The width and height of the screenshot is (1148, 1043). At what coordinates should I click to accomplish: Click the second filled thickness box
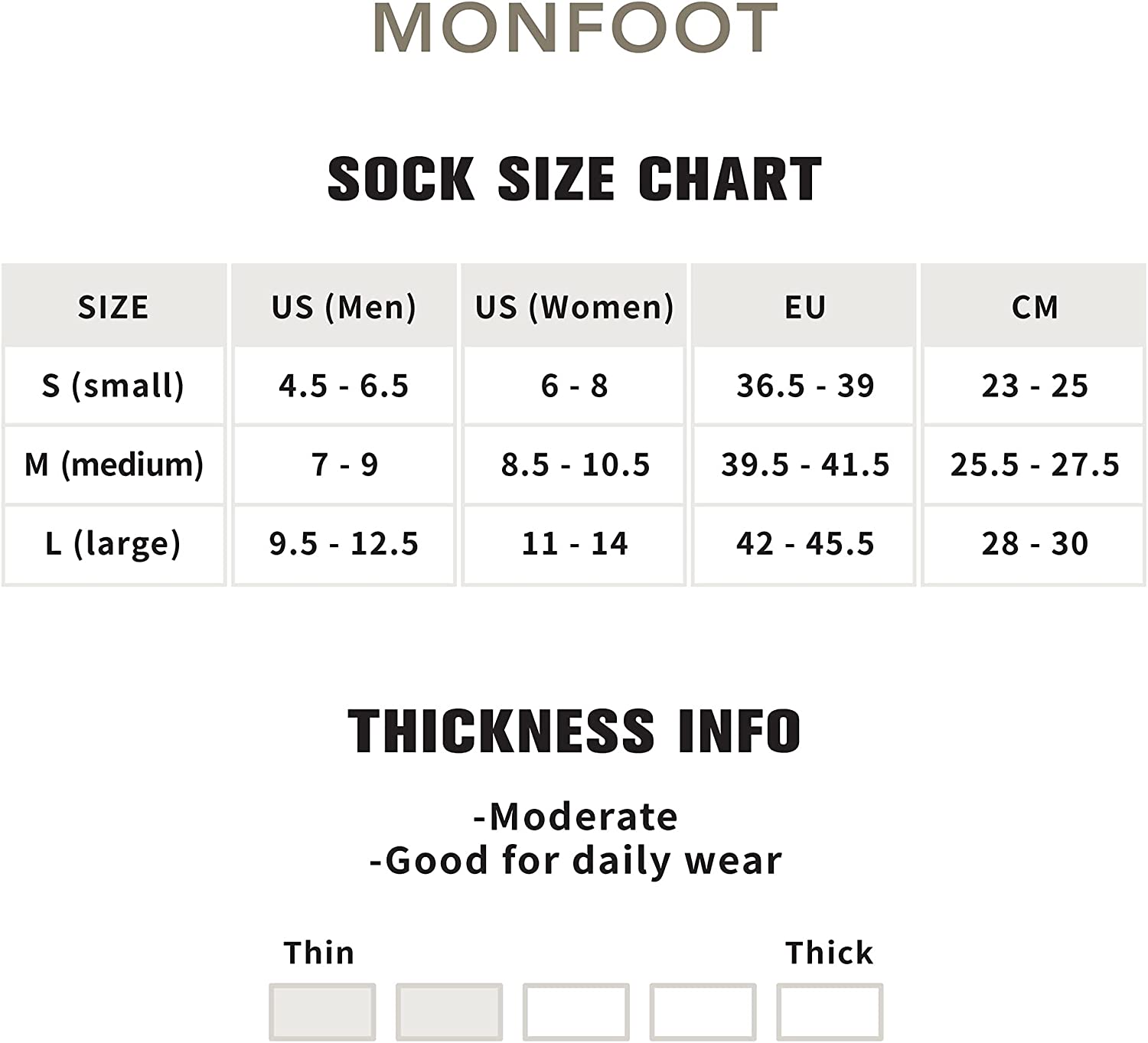(449, 1012)
